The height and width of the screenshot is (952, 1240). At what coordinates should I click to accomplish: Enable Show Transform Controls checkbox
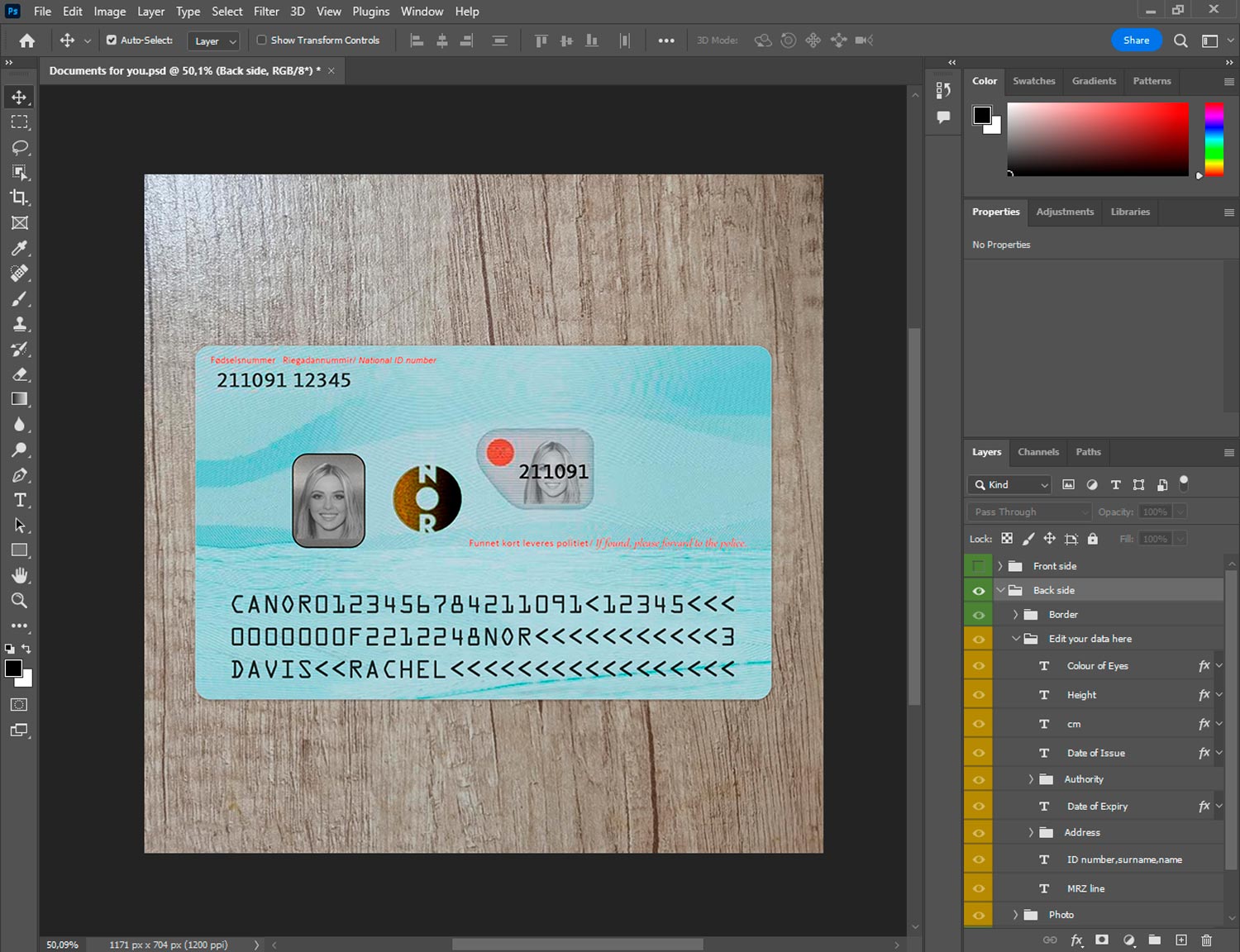tap(262, 40)
